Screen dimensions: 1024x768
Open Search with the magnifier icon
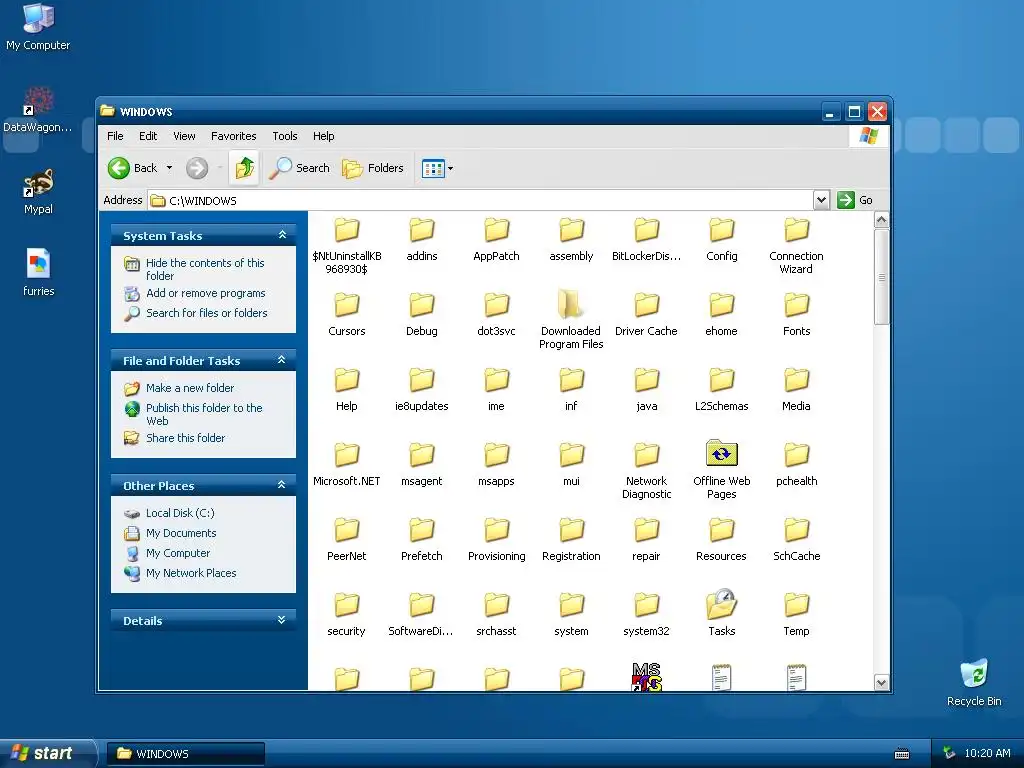click(x=300, y=168)
